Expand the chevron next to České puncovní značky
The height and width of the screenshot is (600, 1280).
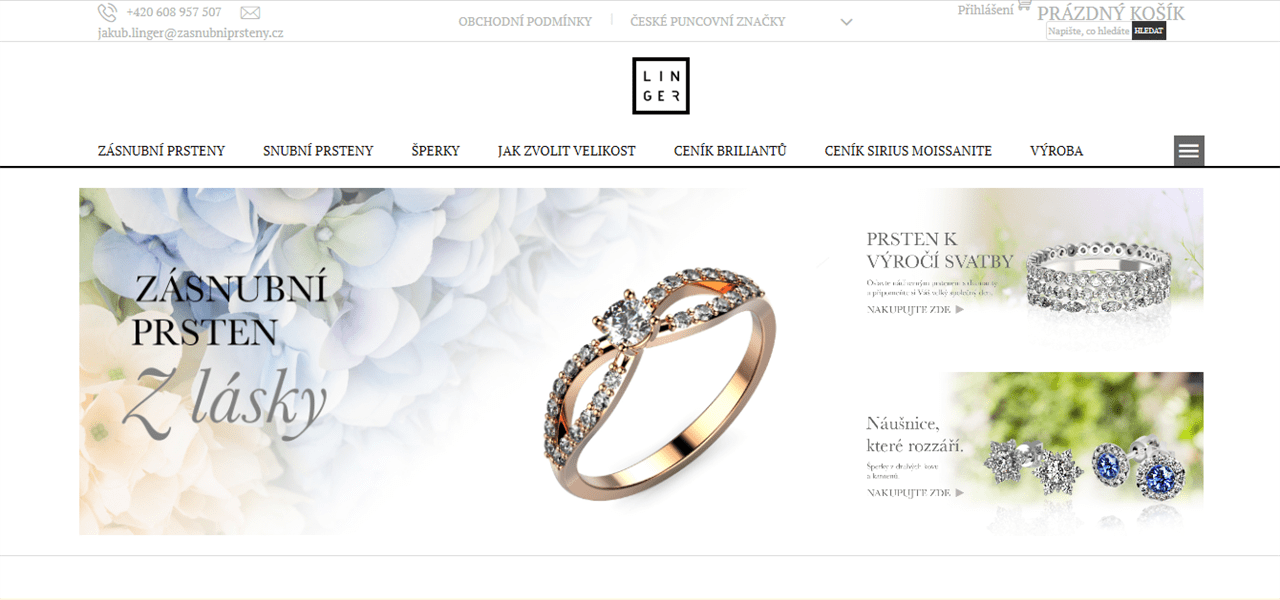846,22
